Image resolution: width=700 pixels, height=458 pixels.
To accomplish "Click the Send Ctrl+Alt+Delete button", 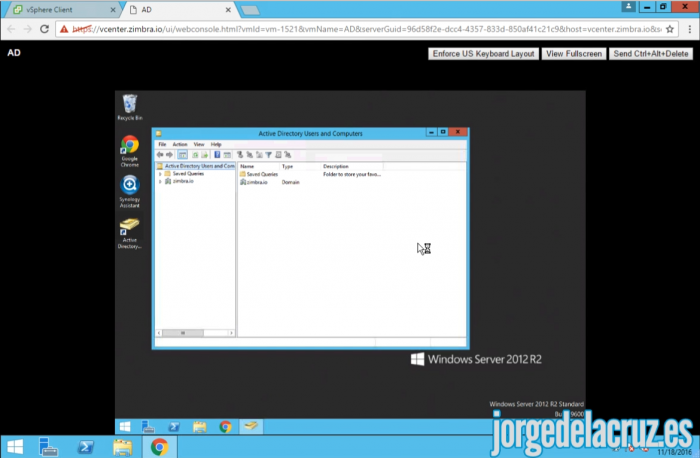I will [x=650, y=54].
